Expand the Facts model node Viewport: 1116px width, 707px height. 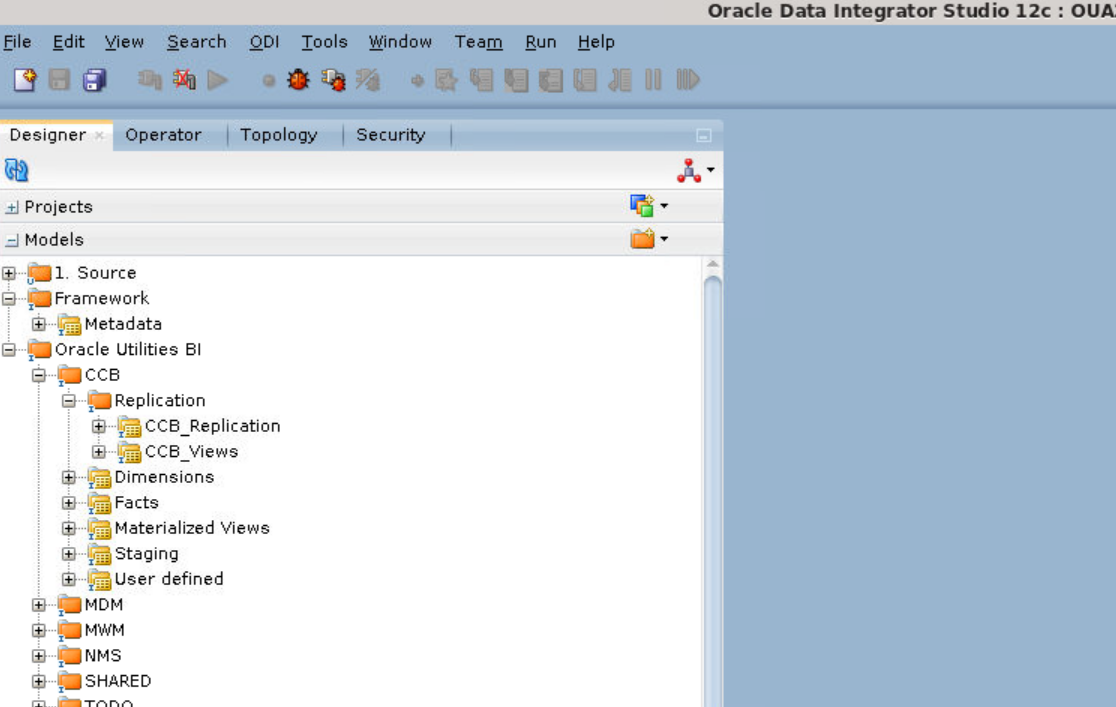pyautogui.click(x=68, y=503)
